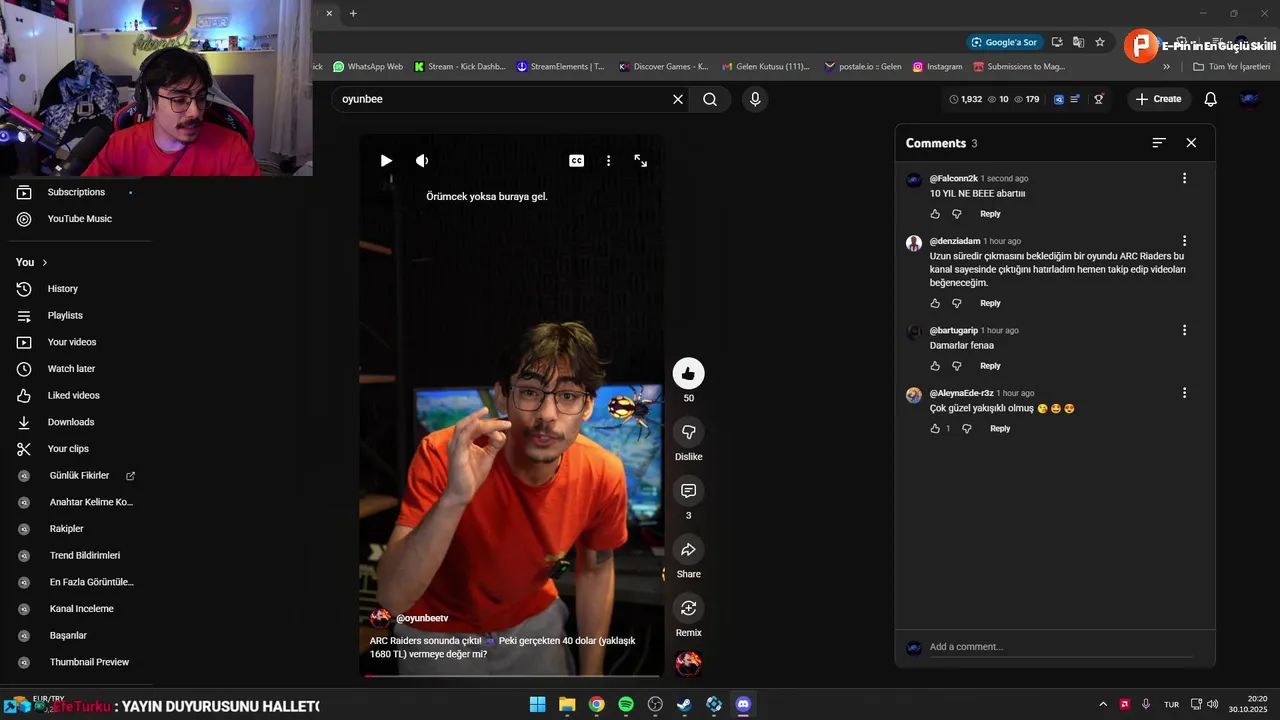1280x720 pixels.
Task: Like the @AleynaEde-r3z comment
Action: (935, 429)
